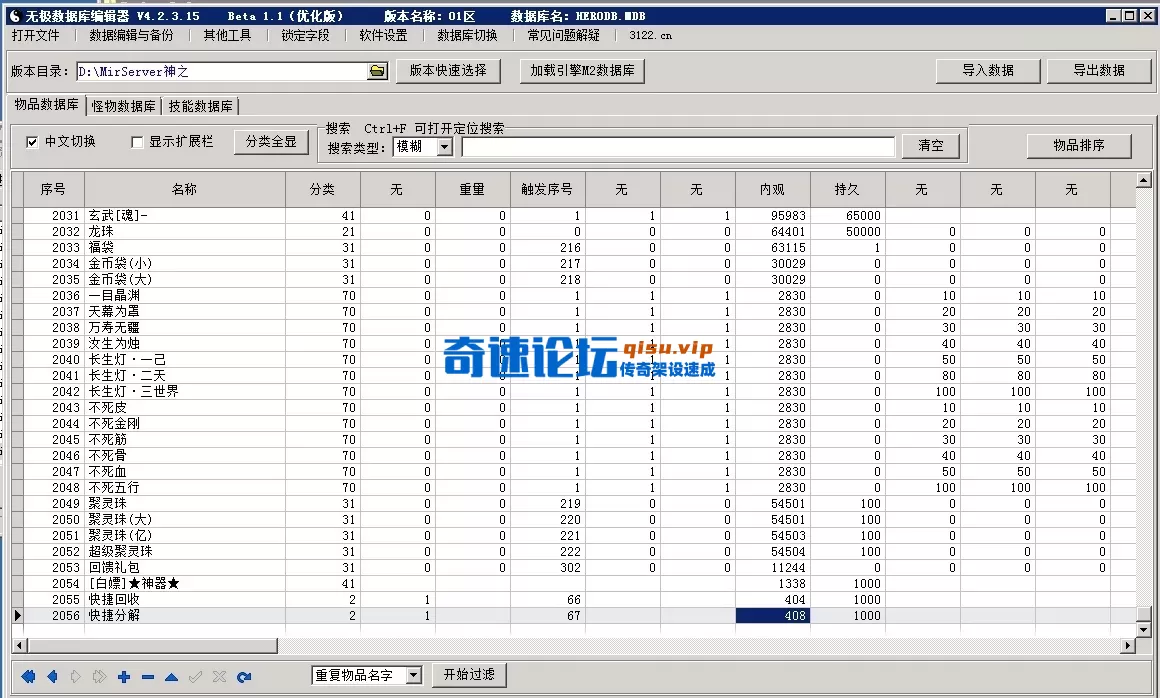Add new record with plus icon

click(124, 677)
